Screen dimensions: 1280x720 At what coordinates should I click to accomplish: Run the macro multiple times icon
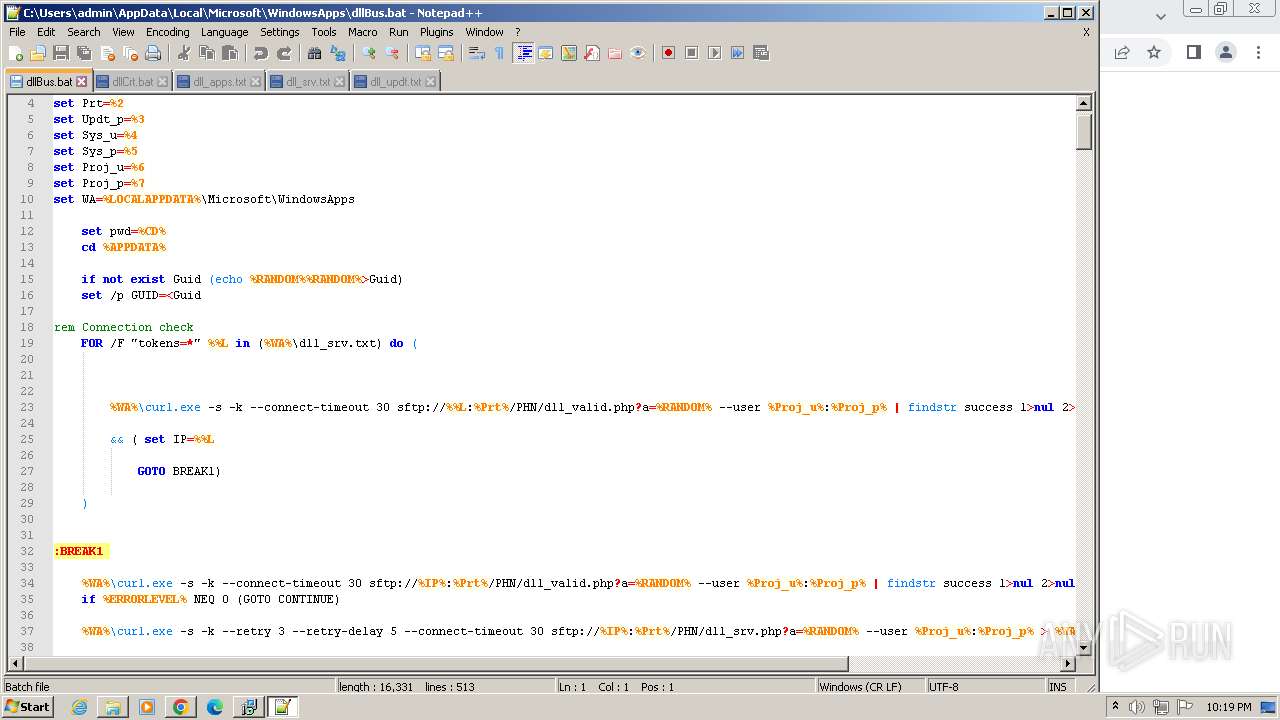(737, 53)
